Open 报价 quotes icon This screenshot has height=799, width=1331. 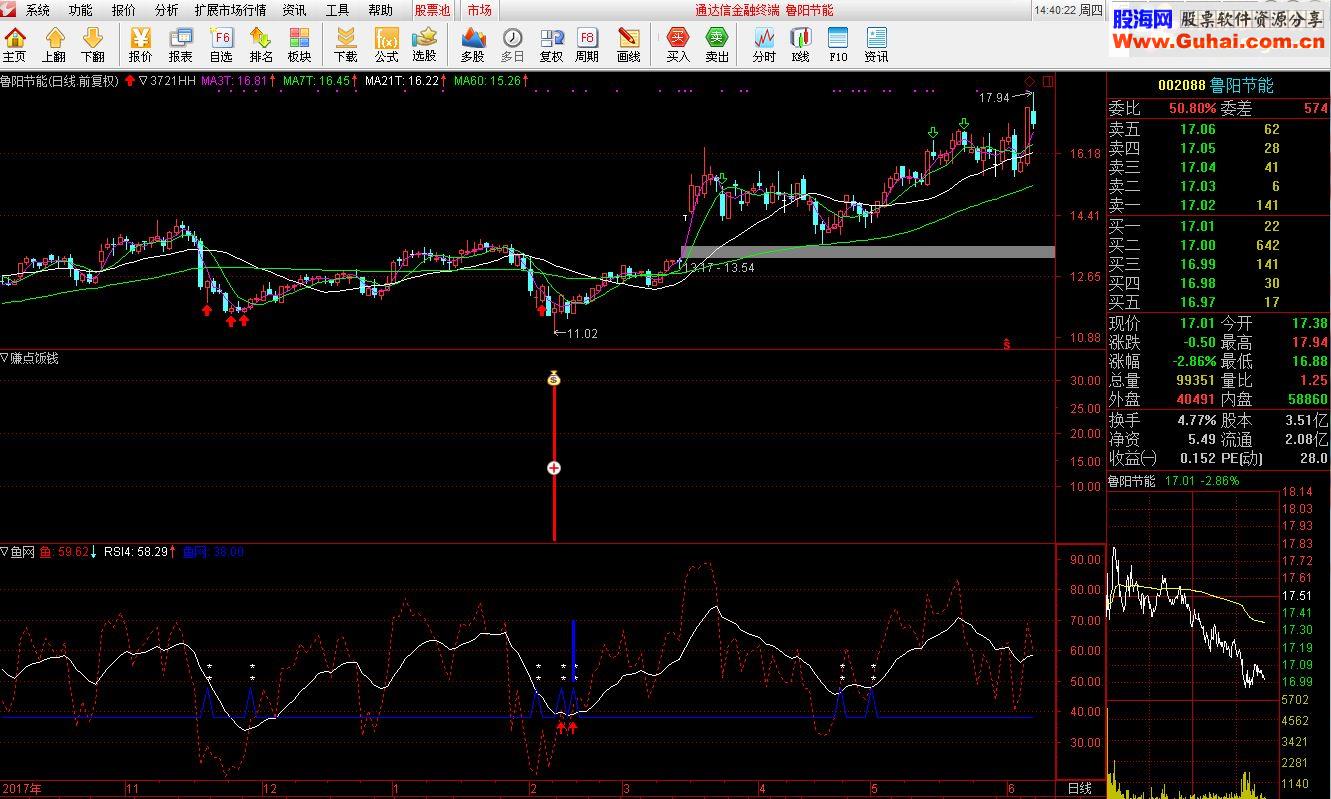click(140, 45)
